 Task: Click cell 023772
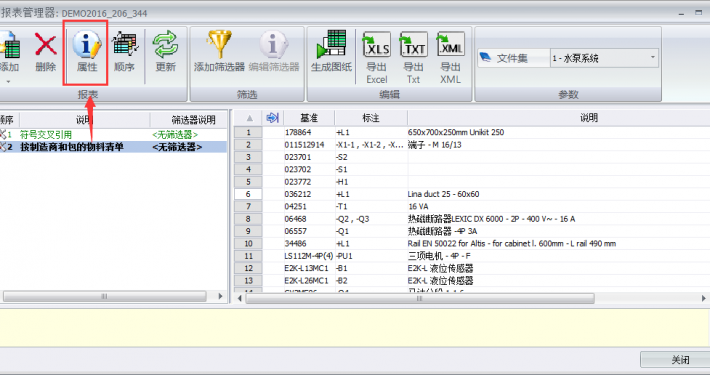pos(297,182)
